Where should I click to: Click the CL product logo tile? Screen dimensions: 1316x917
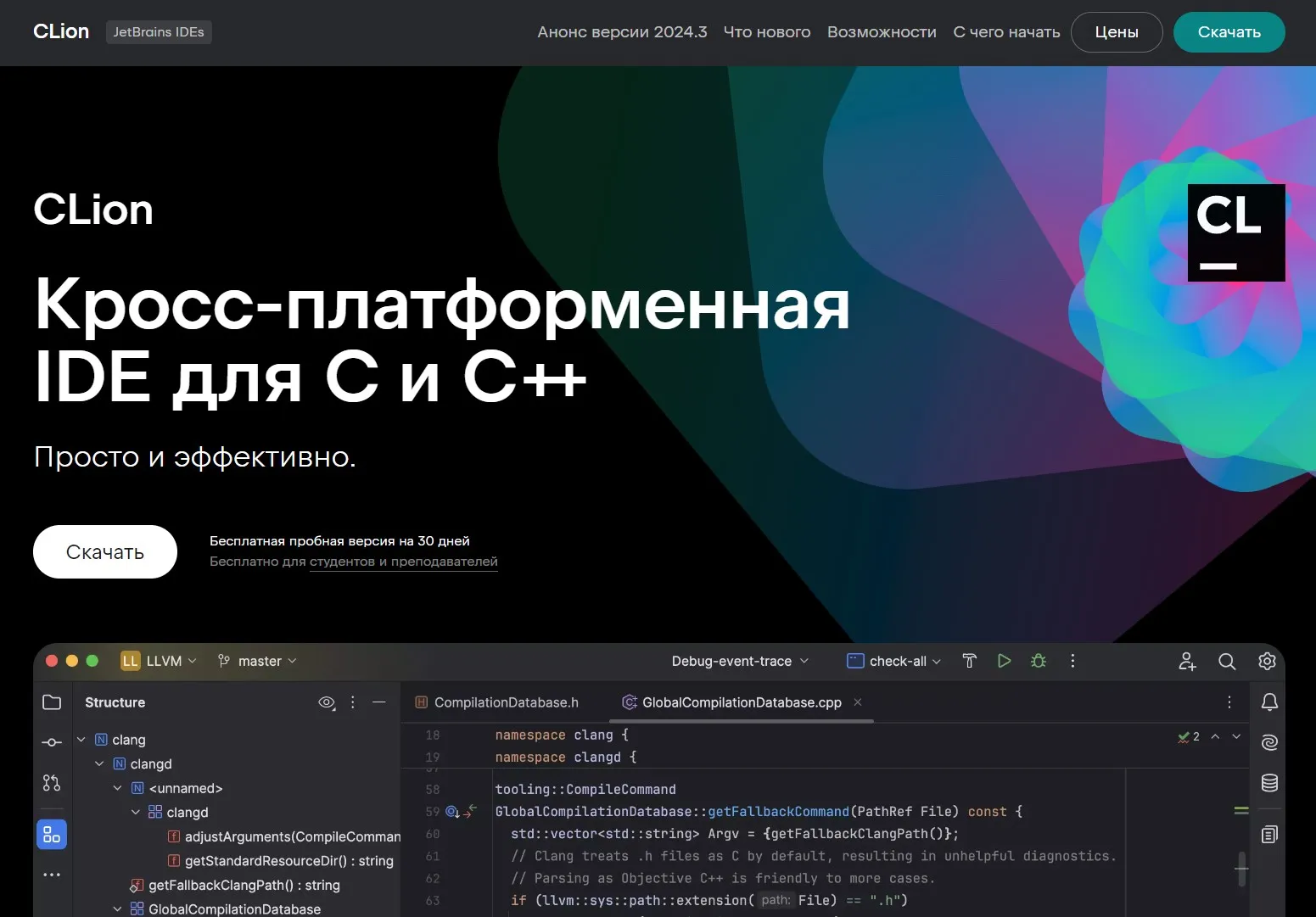[1236, 232]
